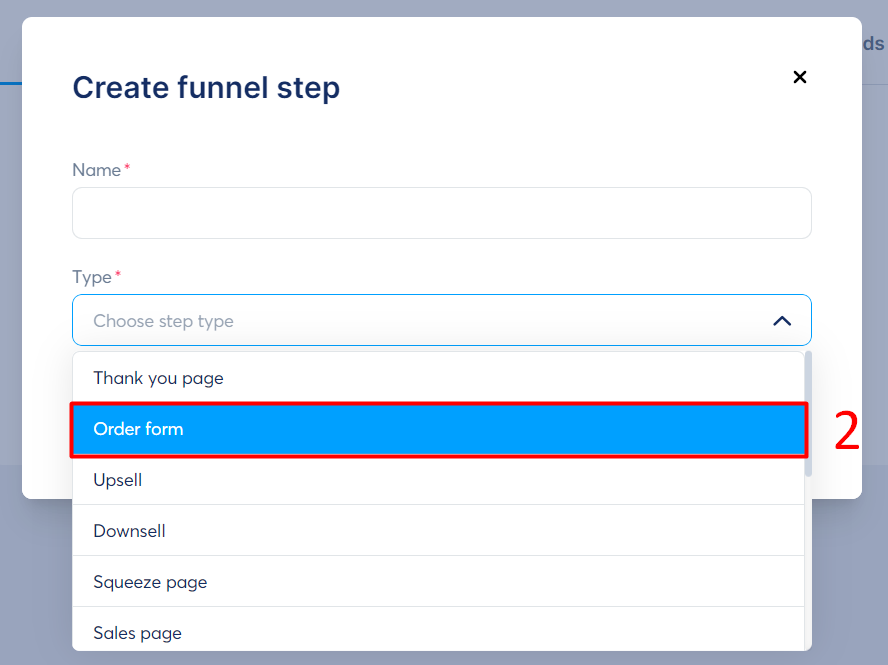888x665 pixels.
Task: Collapse the step type dropdown via its chevron
Action: [x=782, y=321]
